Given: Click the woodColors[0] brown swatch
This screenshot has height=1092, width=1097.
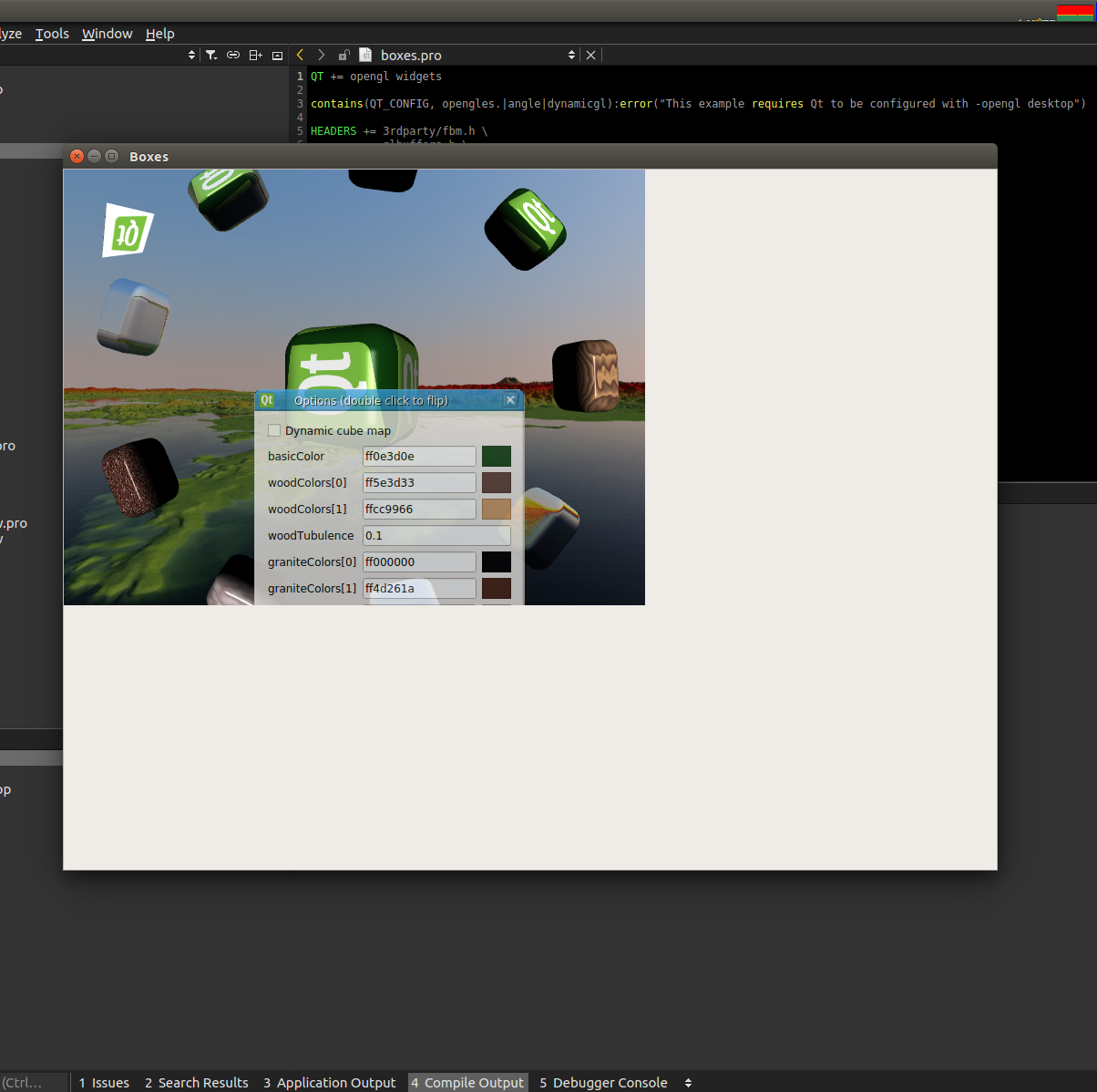Looking at the screenshot, I should [497, 482].
